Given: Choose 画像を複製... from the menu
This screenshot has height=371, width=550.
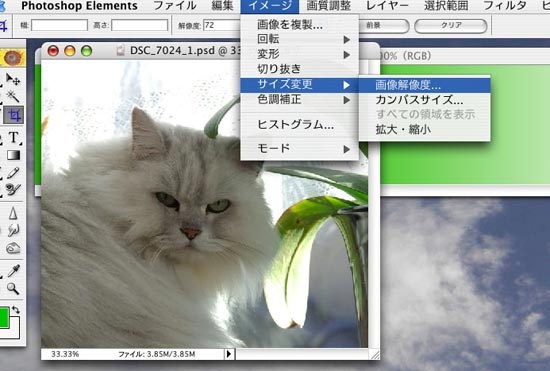Looking at the screenshot, I should coord(300,25).
